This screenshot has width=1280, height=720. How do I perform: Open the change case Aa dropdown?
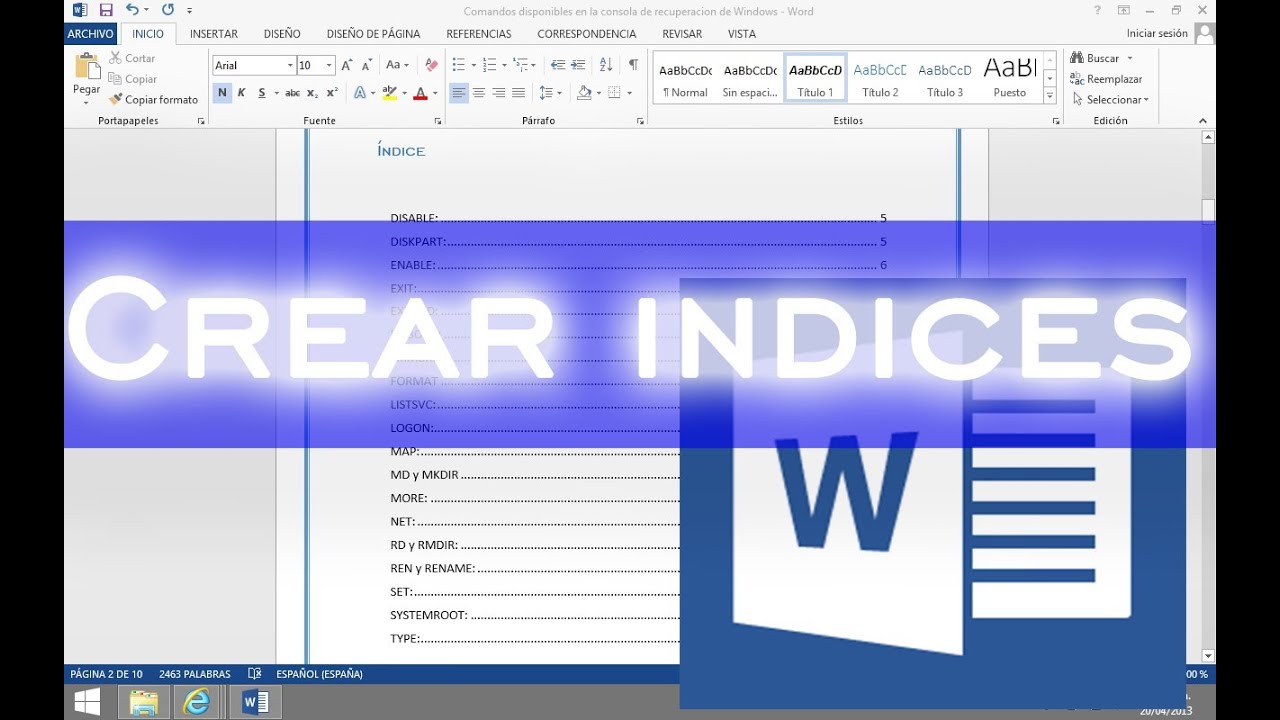click(397, 65)
